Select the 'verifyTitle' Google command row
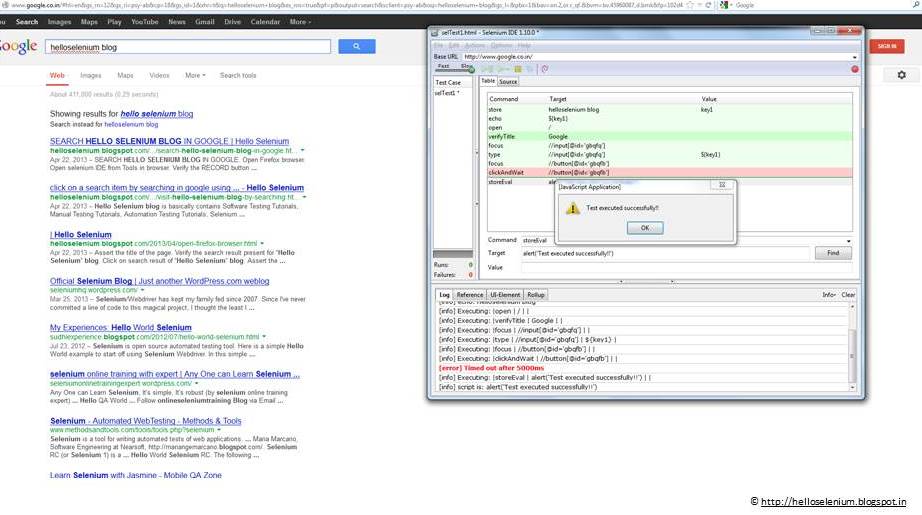This screenshot has height=515, width=922. coord(669,136)
